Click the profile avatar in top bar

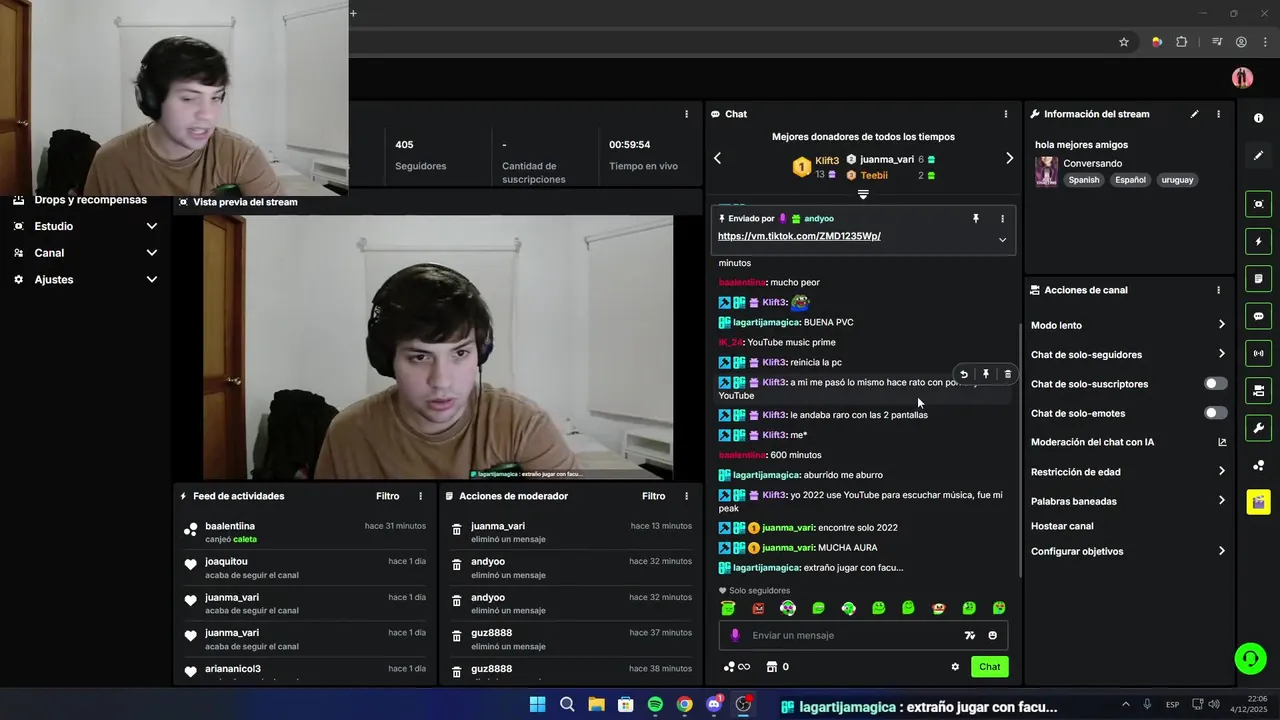coord(1242,78)
